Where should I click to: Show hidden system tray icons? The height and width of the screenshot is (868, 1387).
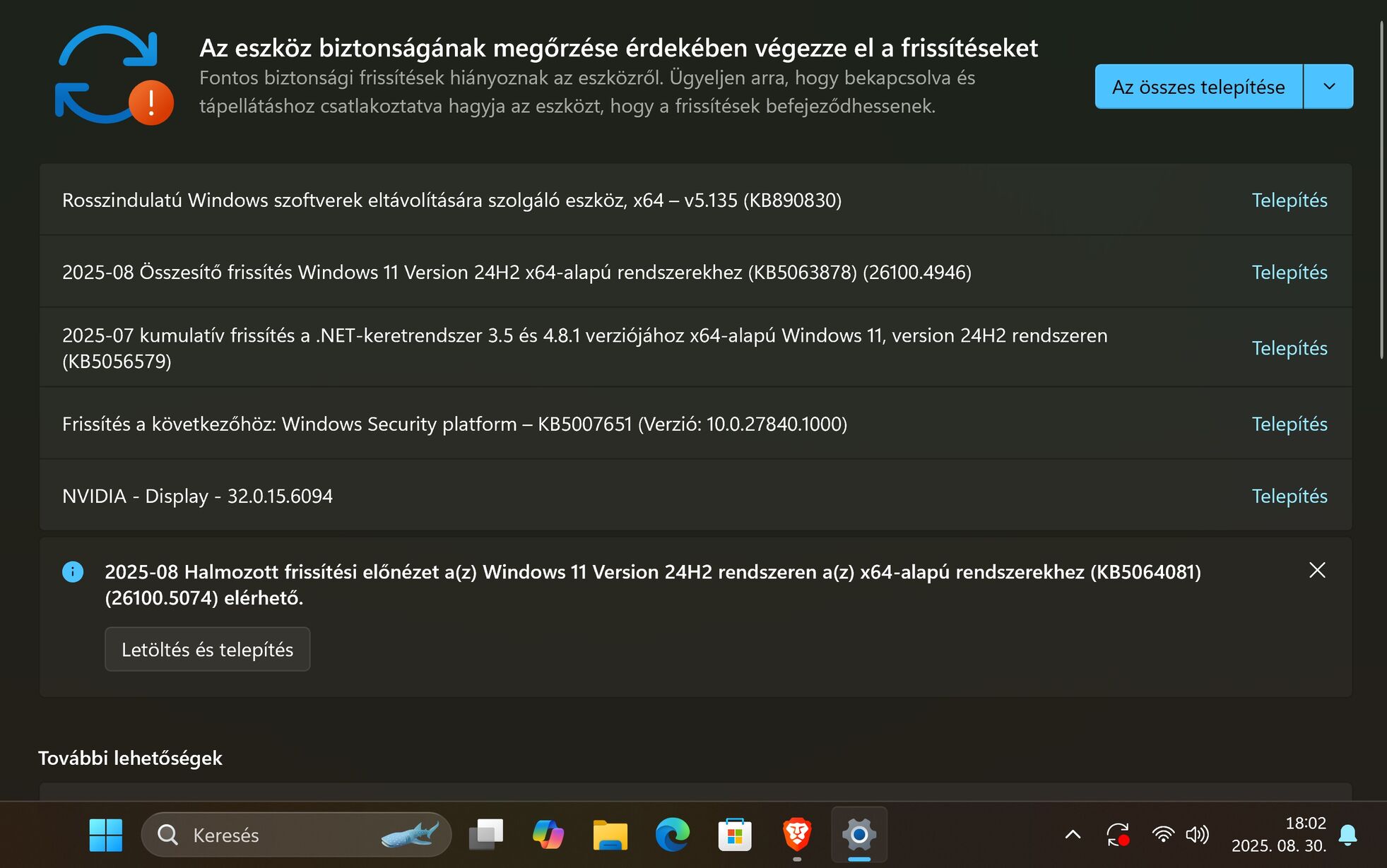point(1073,835)
